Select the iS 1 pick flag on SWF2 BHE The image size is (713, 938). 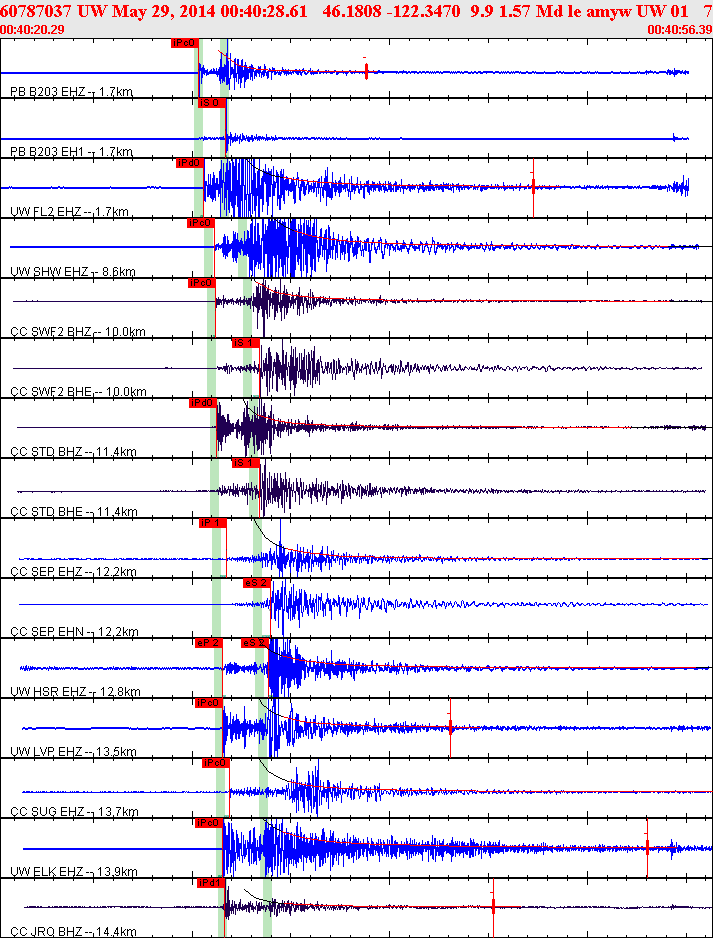[246, 343]
